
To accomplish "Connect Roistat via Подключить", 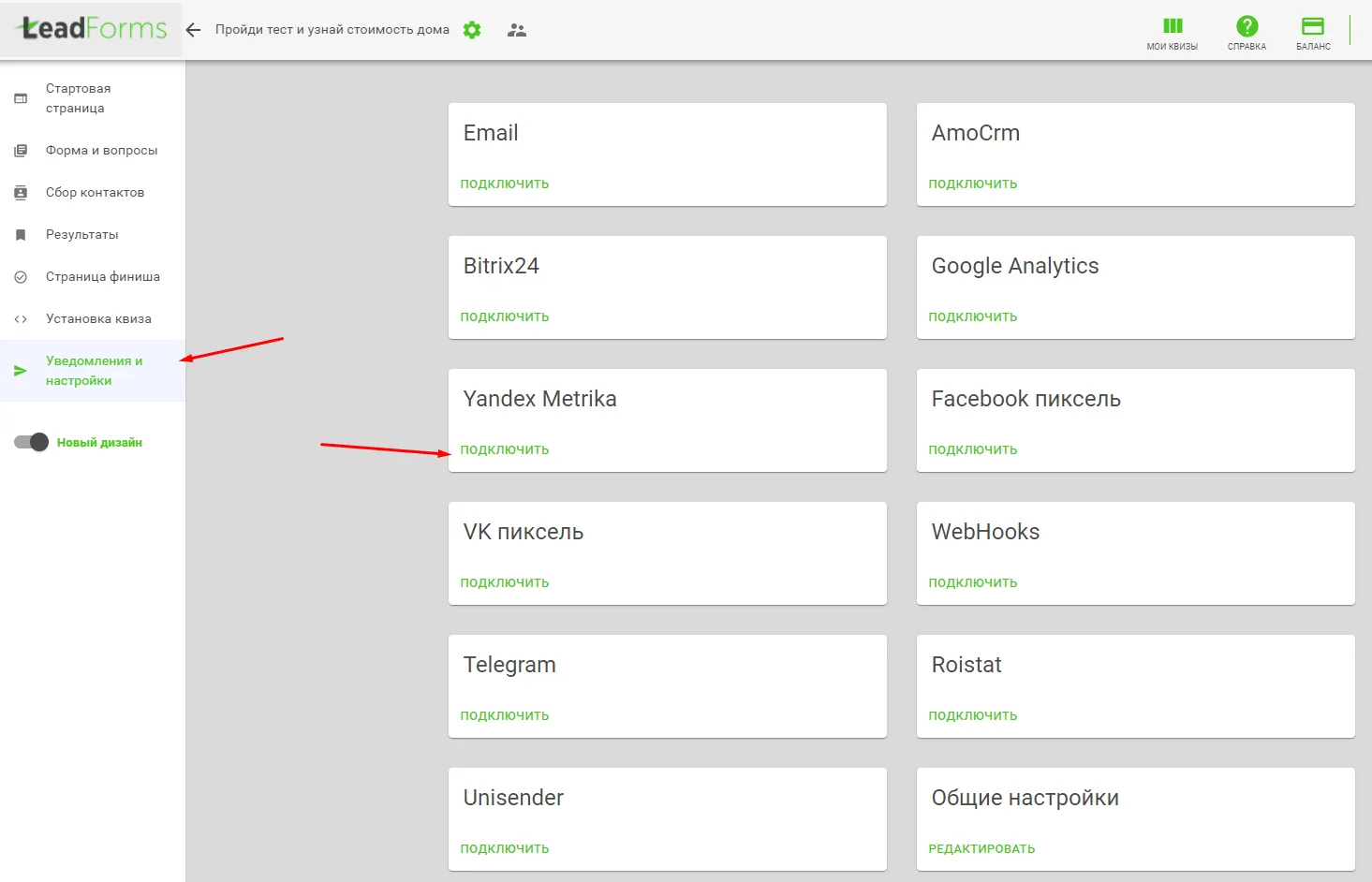I will pyautogui.click(x=973, y=715).
